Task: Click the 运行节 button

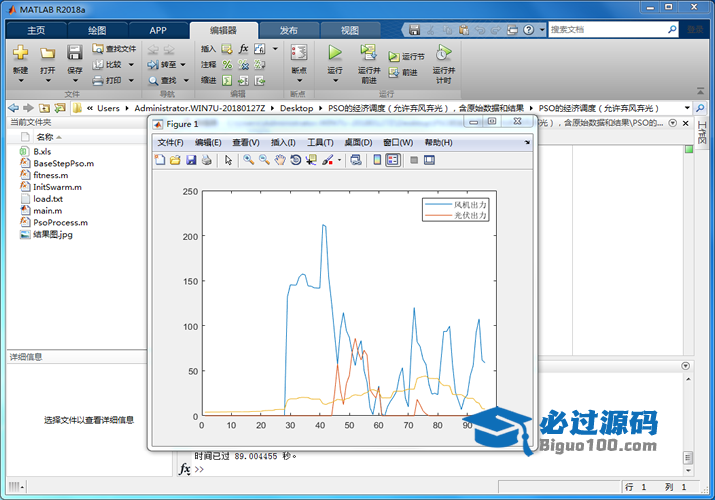Action: (406, 57)
